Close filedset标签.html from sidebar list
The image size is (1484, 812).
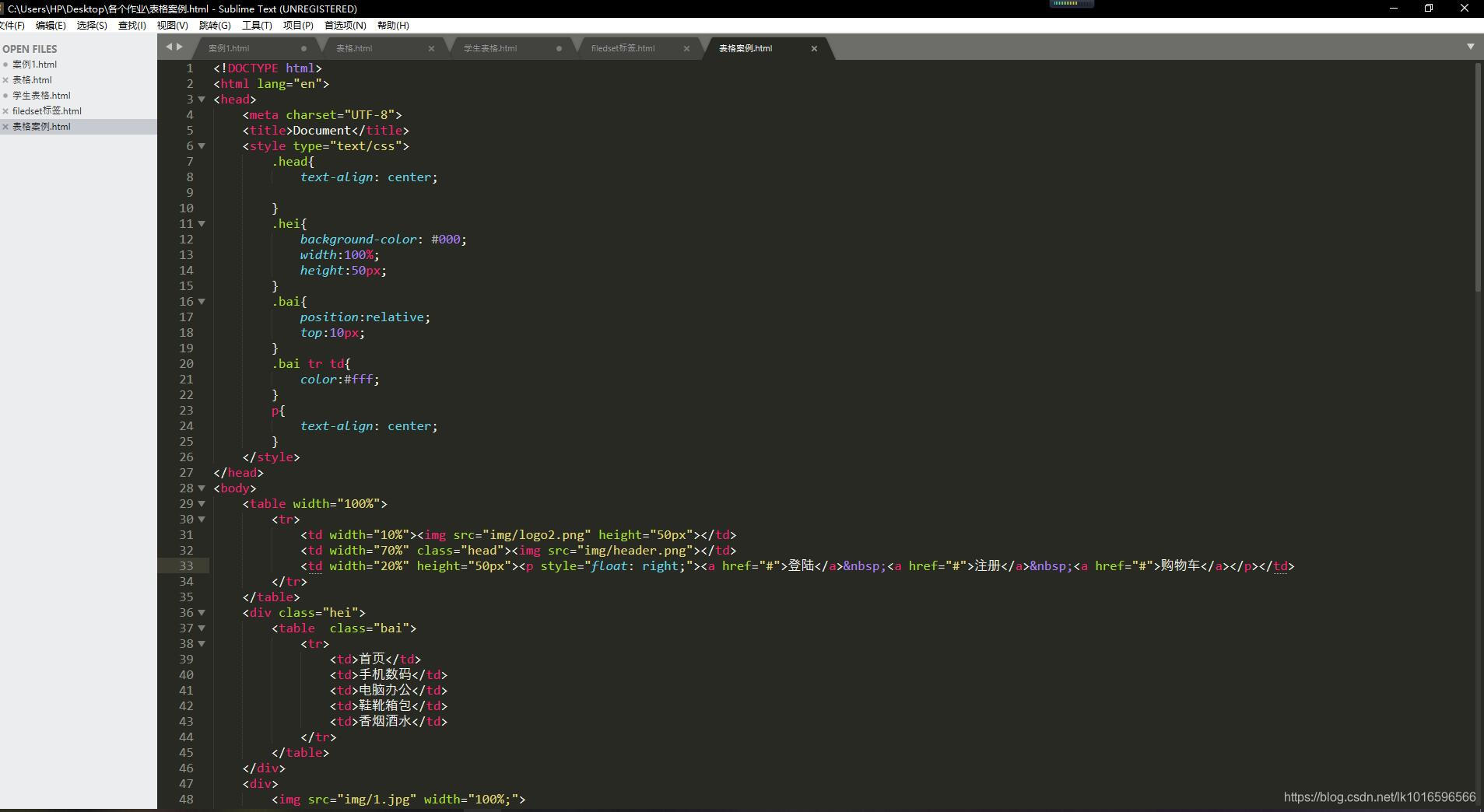(5, 111)
